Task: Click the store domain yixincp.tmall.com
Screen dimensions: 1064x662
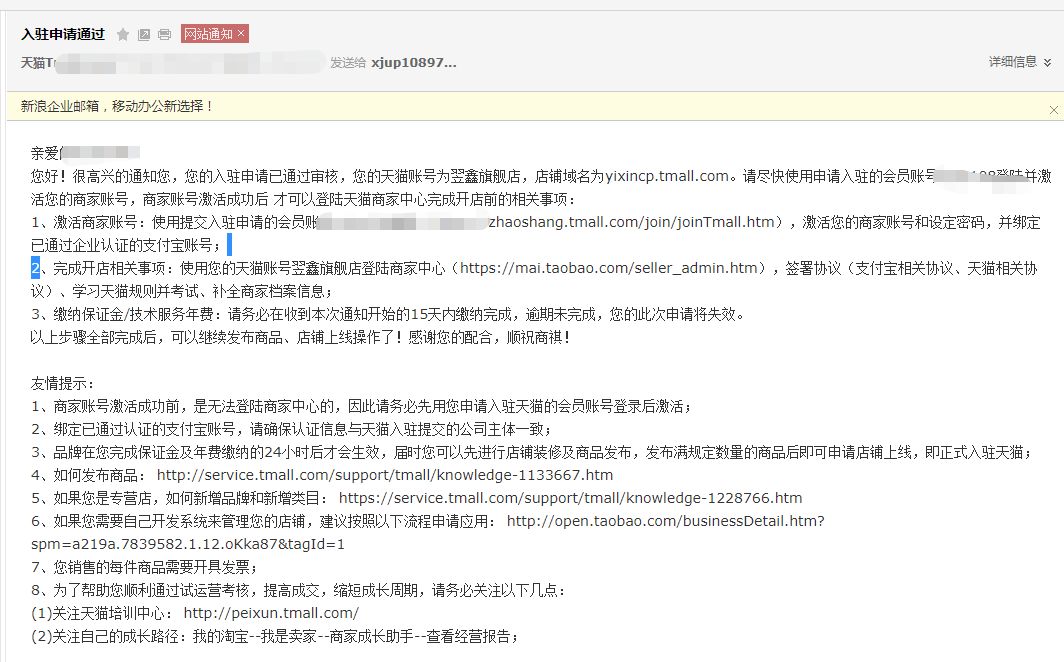Action: point(667,176)
